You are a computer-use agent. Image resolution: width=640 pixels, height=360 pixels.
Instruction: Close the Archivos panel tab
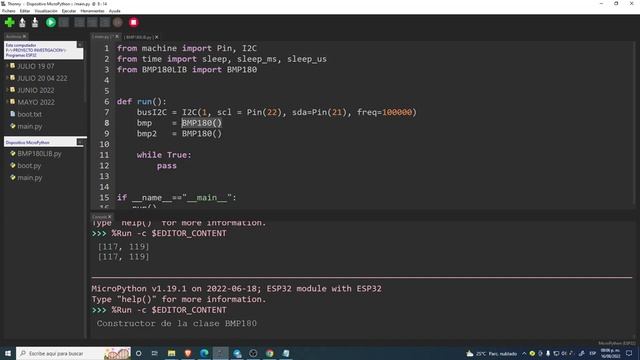(x=24, y=36)
